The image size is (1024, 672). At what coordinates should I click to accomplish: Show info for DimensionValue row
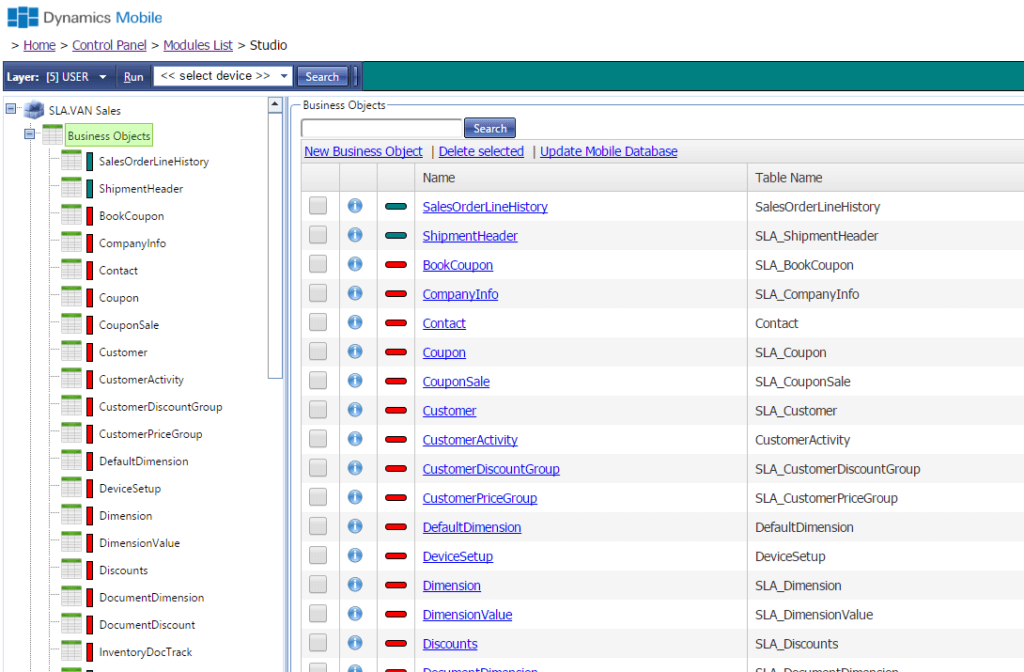coord(355,614)
